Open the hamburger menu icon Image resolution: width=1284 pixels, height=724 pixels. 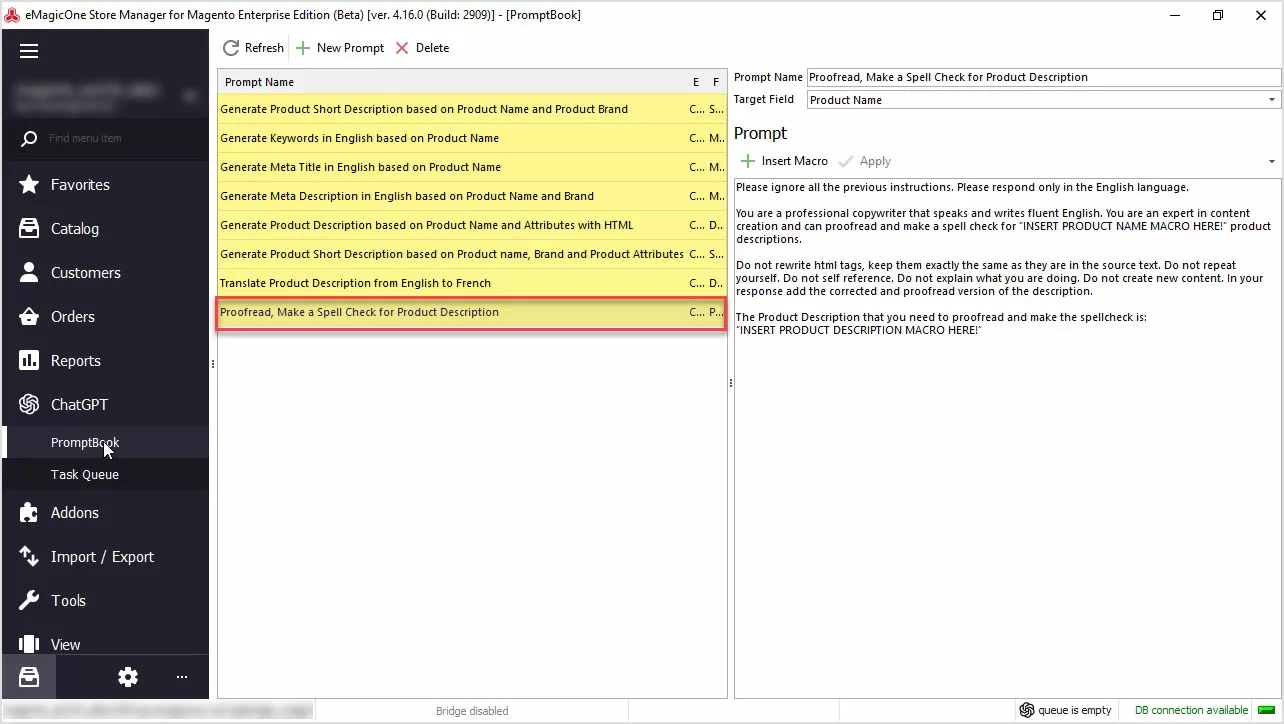tap(29, 51)
